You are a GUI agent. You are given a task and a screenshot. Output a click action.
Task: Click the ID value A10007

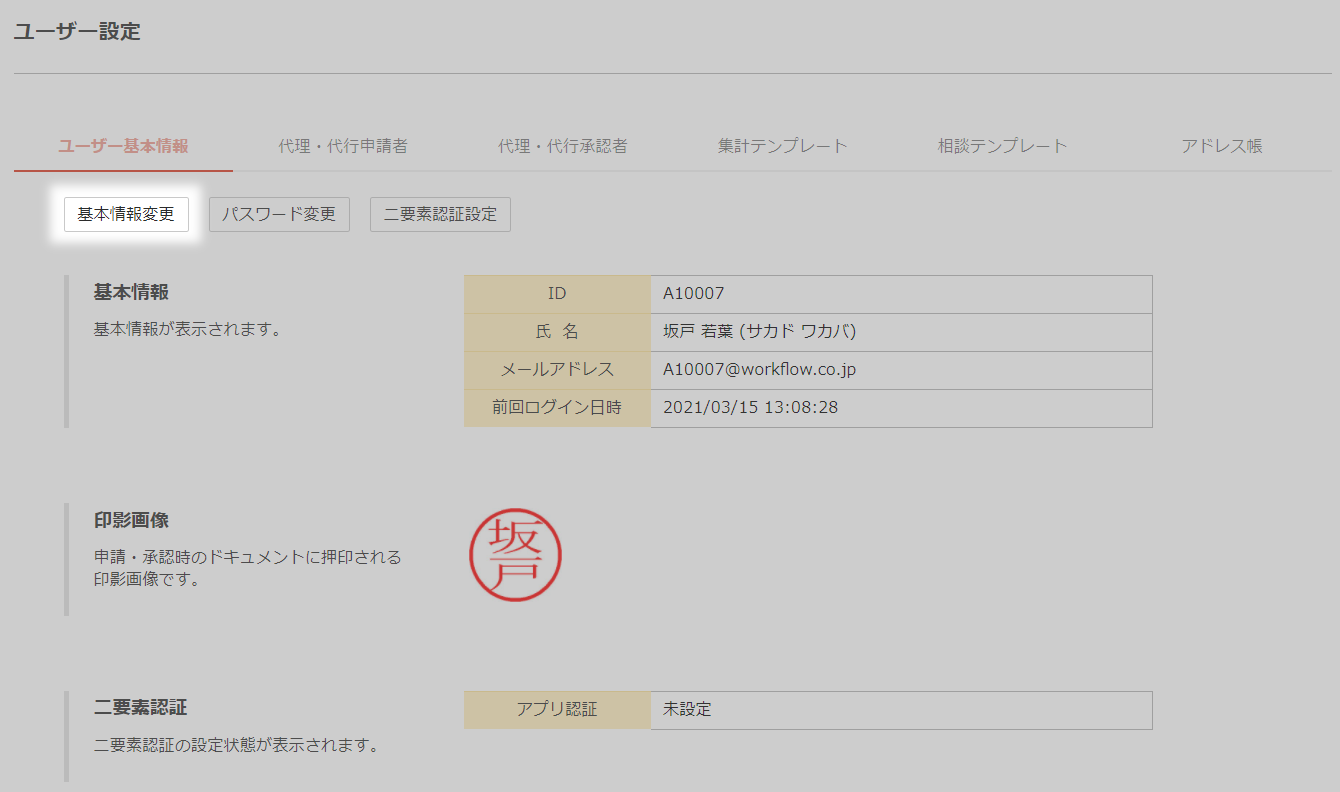694,294
